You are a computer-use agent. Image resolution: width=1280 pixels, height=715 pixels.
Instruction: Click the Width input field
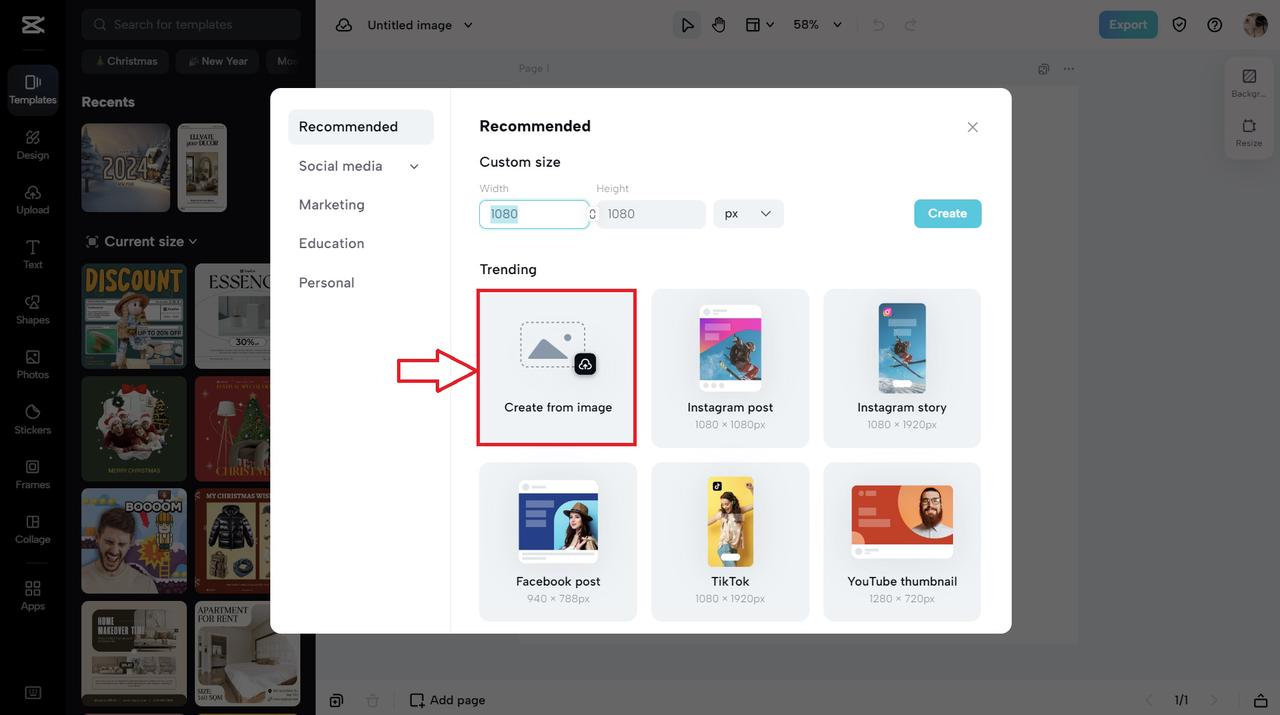[x=534, y=214]
